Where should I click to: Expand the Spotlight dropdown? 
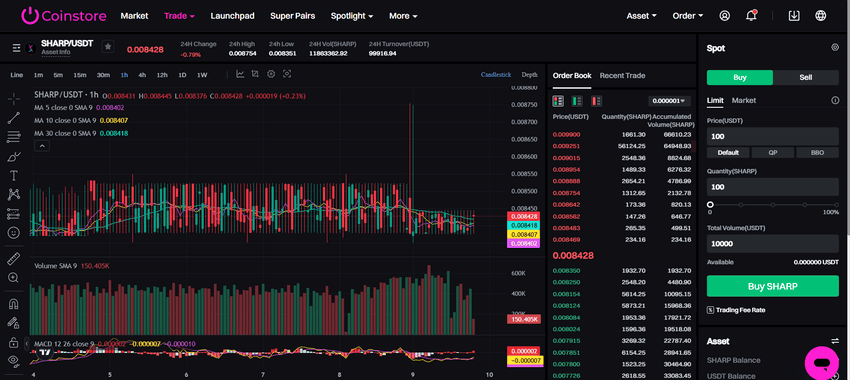pyautogui.click(x=352, y=16)
